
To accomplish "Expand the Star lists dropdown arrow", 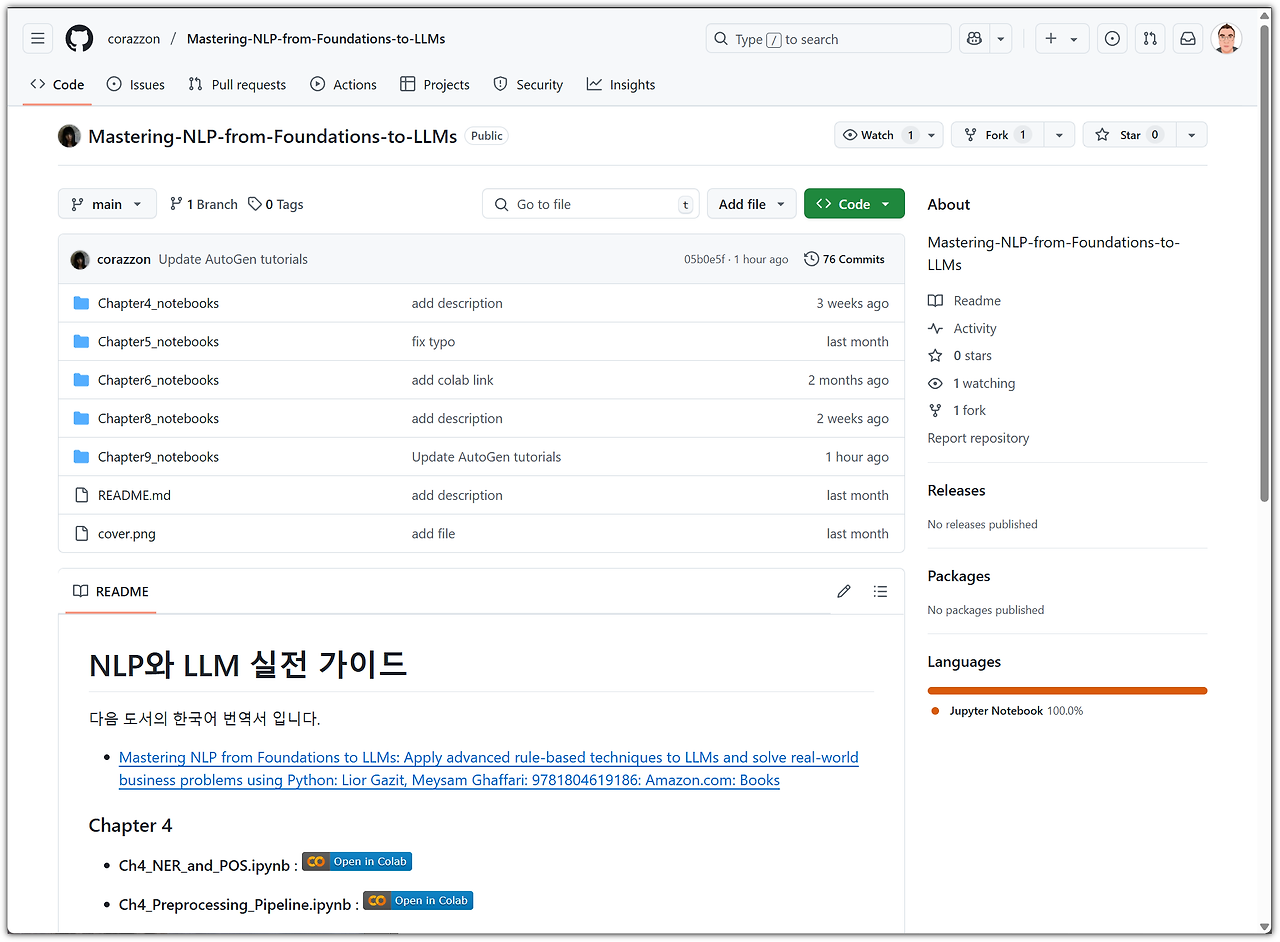I will 1191,135.
